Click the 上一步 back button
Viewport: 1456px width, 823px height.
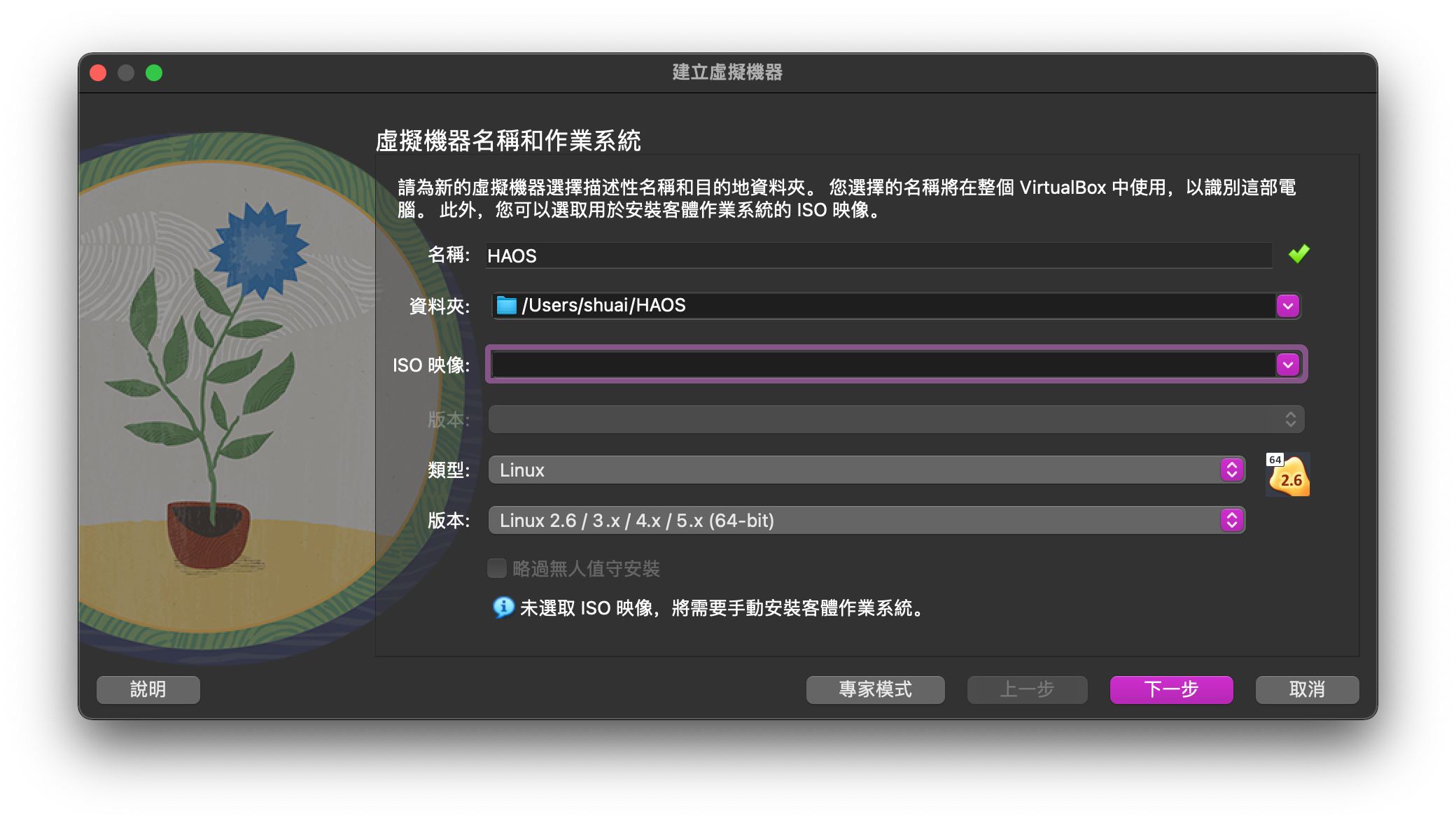[x=1027, y=689]
